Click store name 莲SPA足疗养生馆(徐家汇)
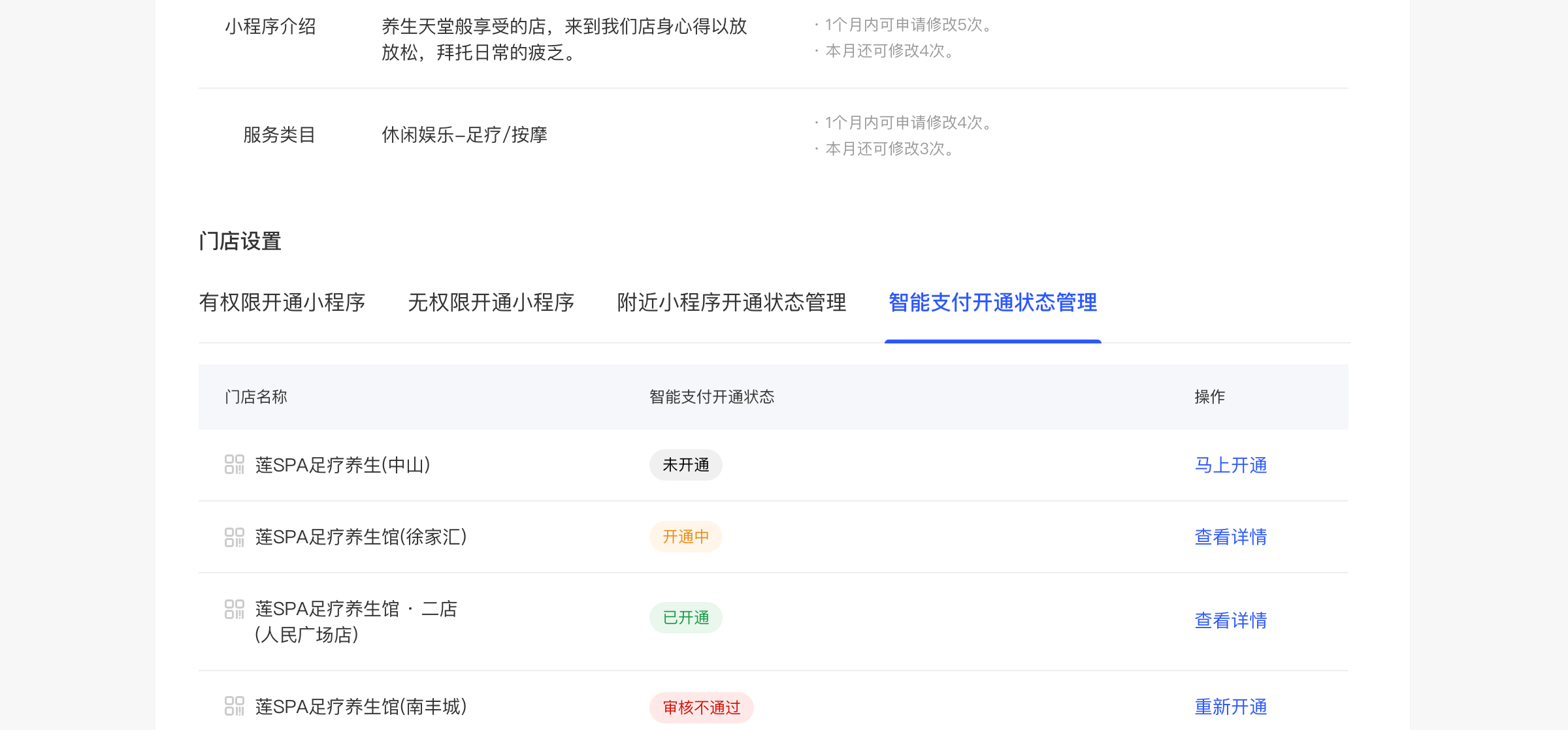This screenshot has height=730, width=1568. coord(361,537)
